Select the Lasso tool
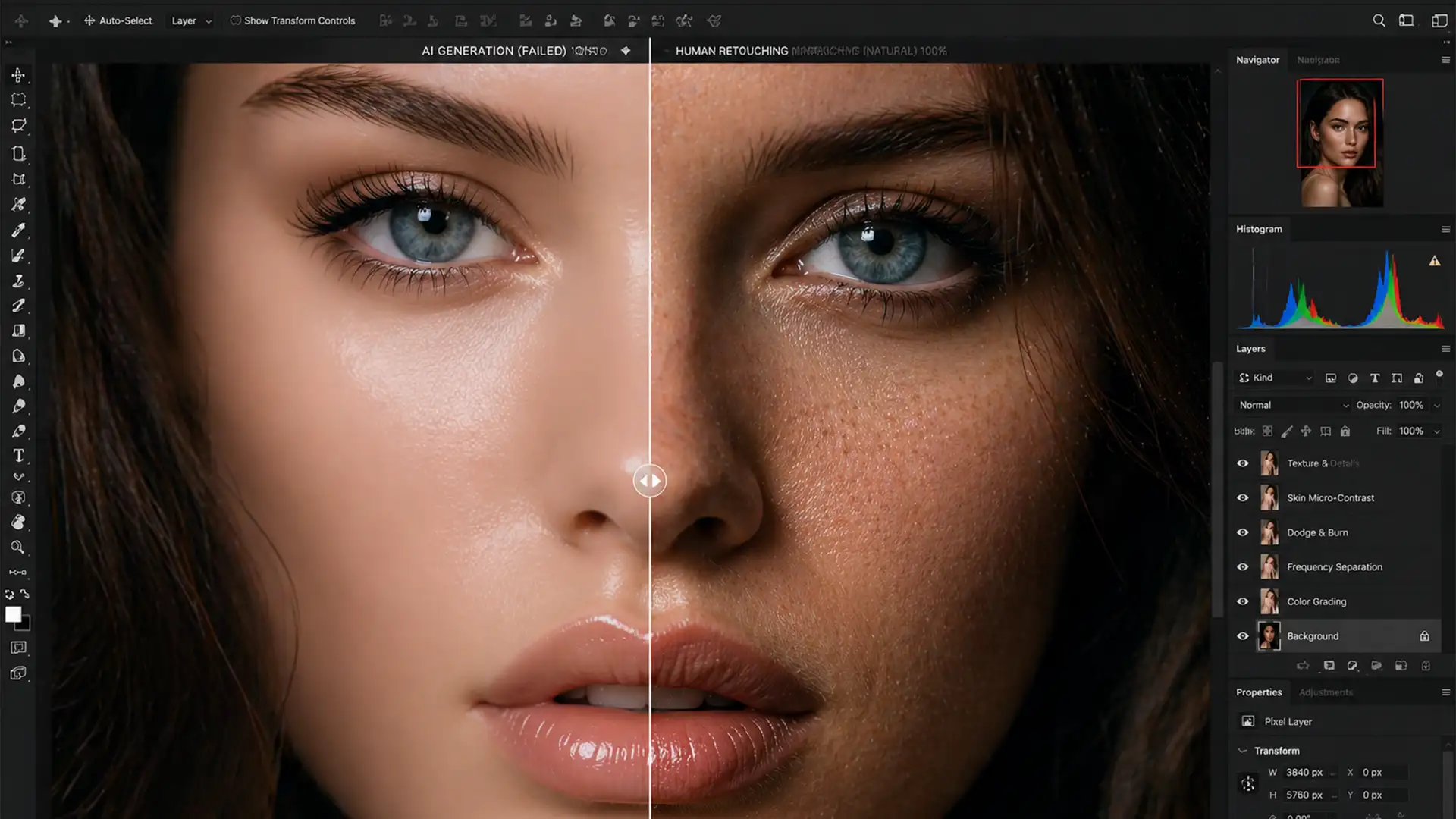Image resolution: width=1456 pixels, height=819 pixels. point(18,126)
